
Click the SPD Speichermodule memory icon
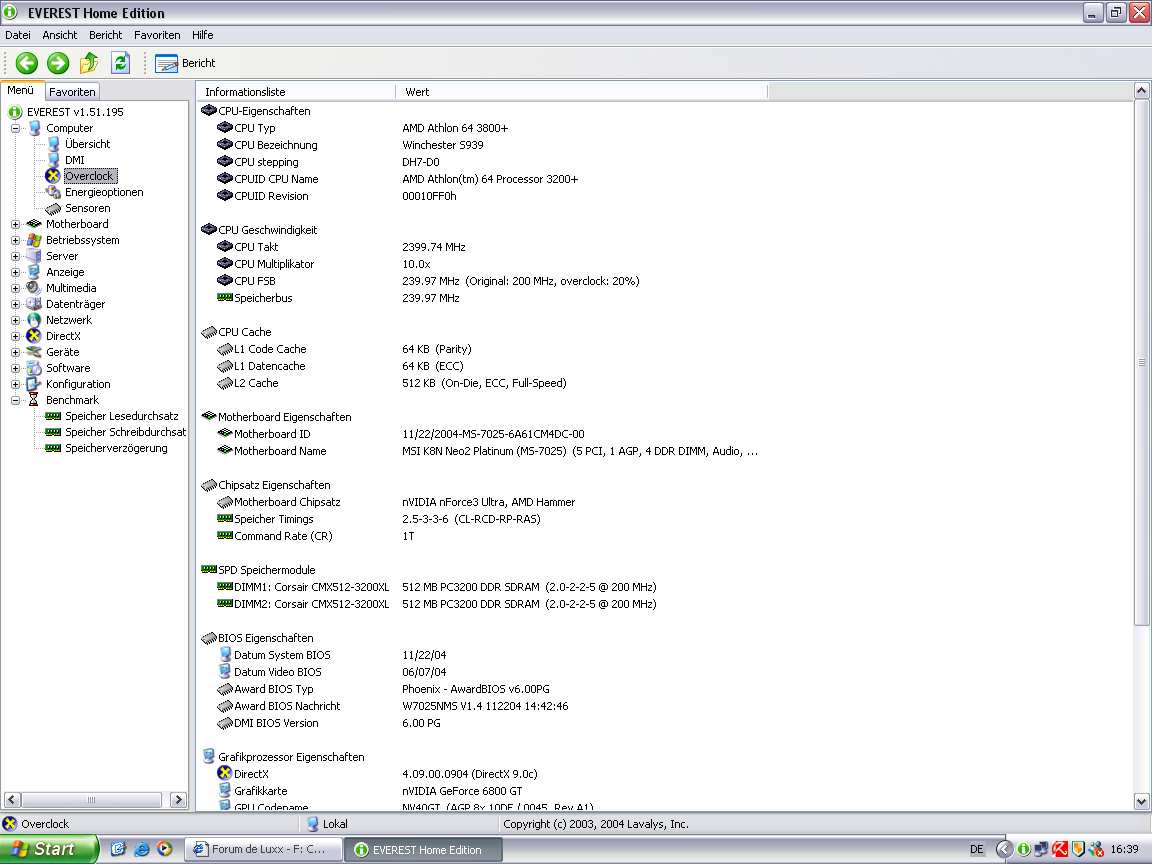(x=209, y=569)
